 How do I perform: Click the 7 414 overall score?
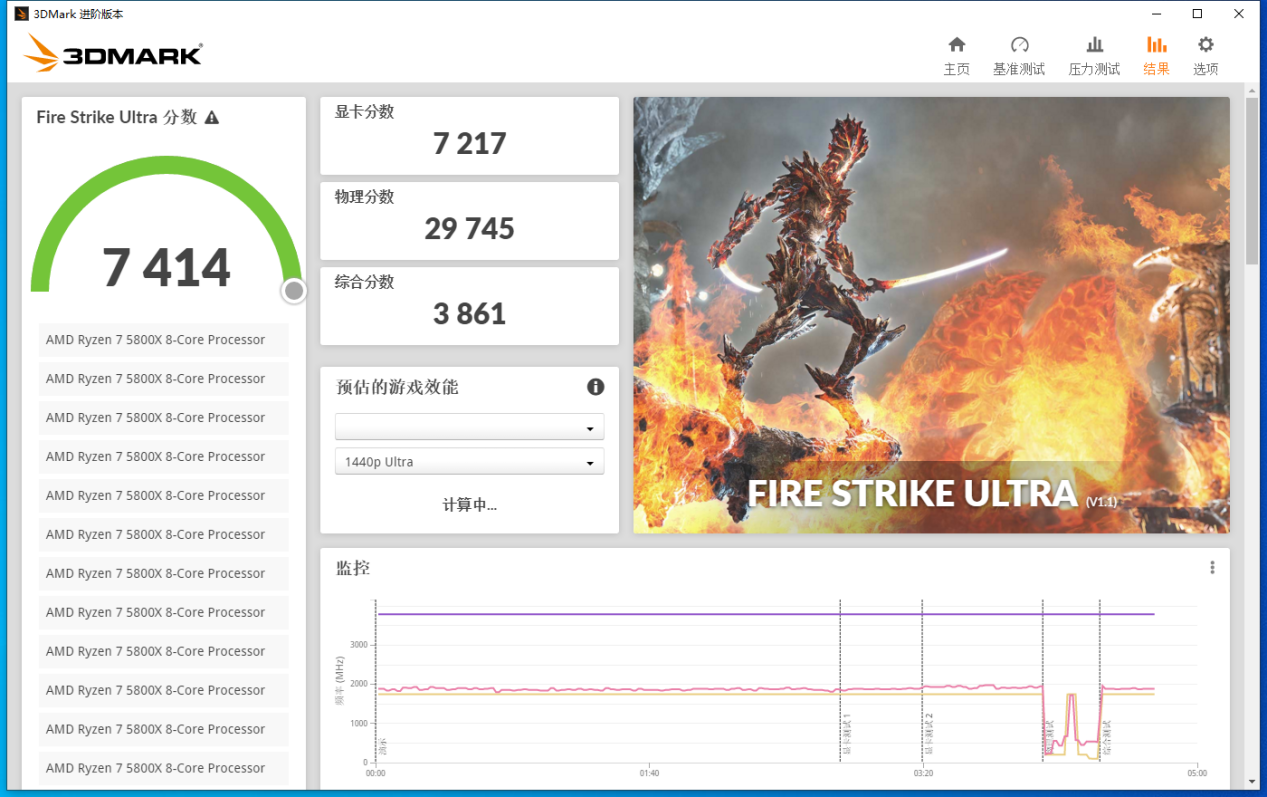(166, 267)
